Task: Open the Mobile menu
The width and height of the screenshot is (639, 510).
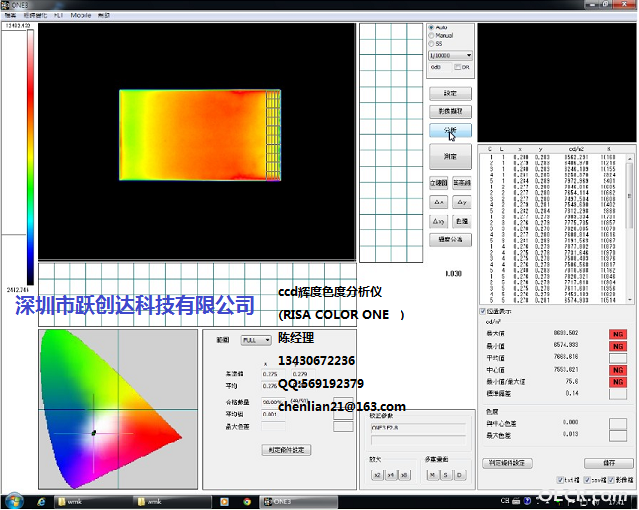Action: click(x=81, y=15)
